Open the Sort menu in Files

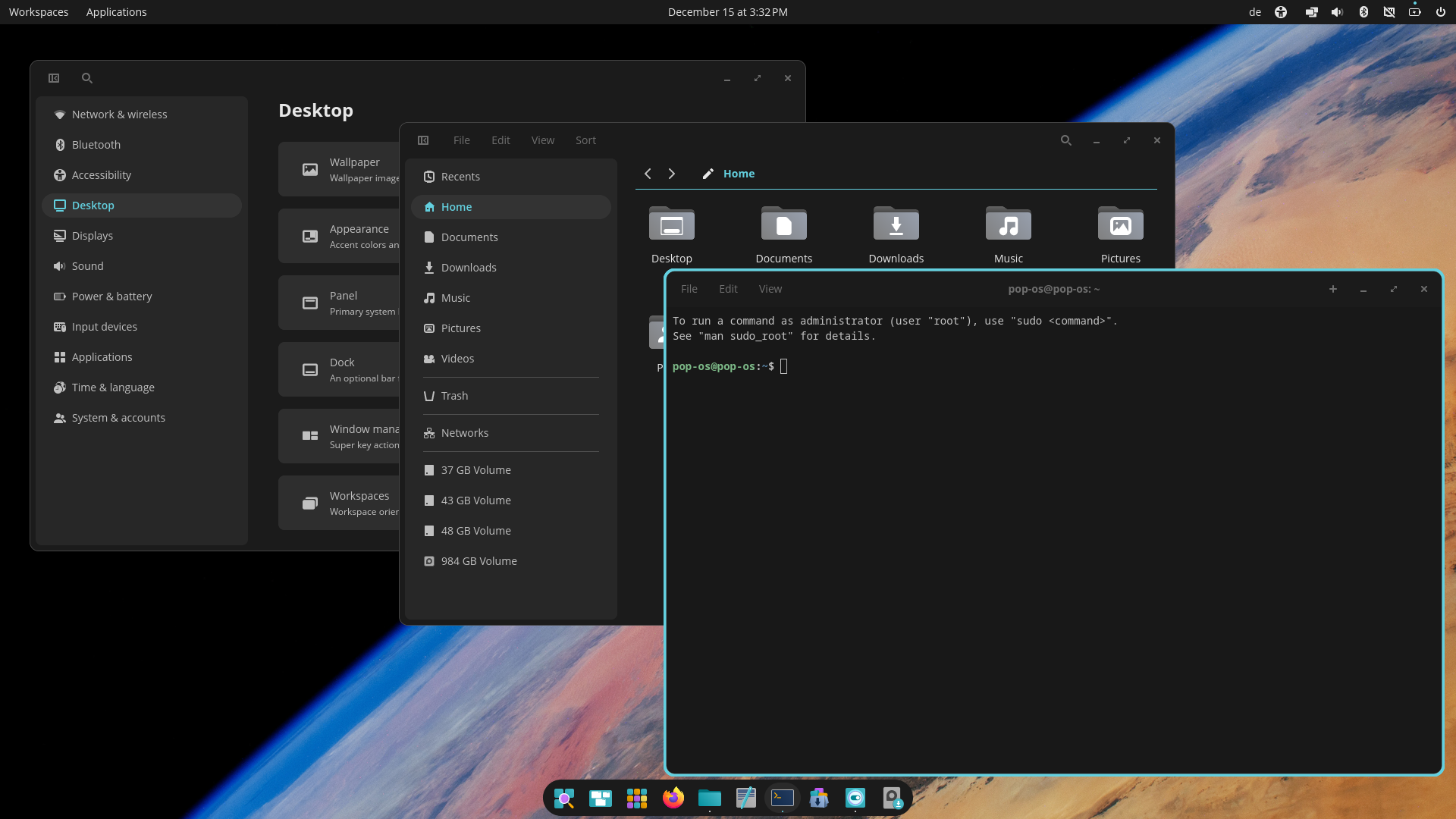[585, 140]
